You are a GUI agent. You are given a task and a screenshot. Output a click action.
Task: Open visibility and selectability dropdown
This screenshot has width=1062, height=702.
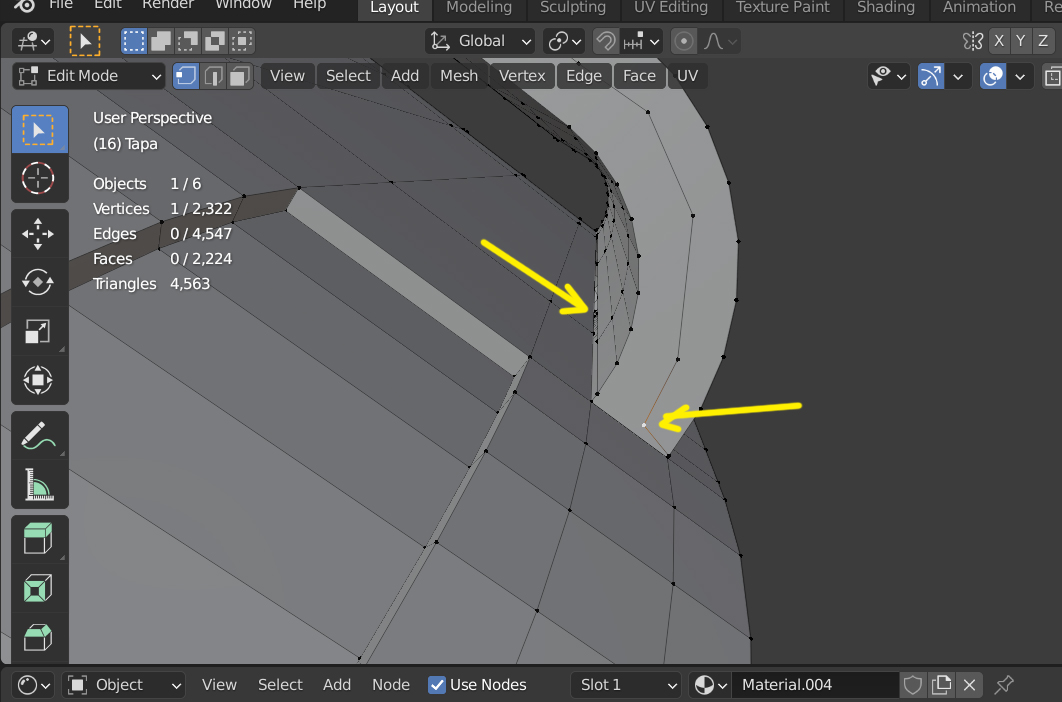coord(889,76)
